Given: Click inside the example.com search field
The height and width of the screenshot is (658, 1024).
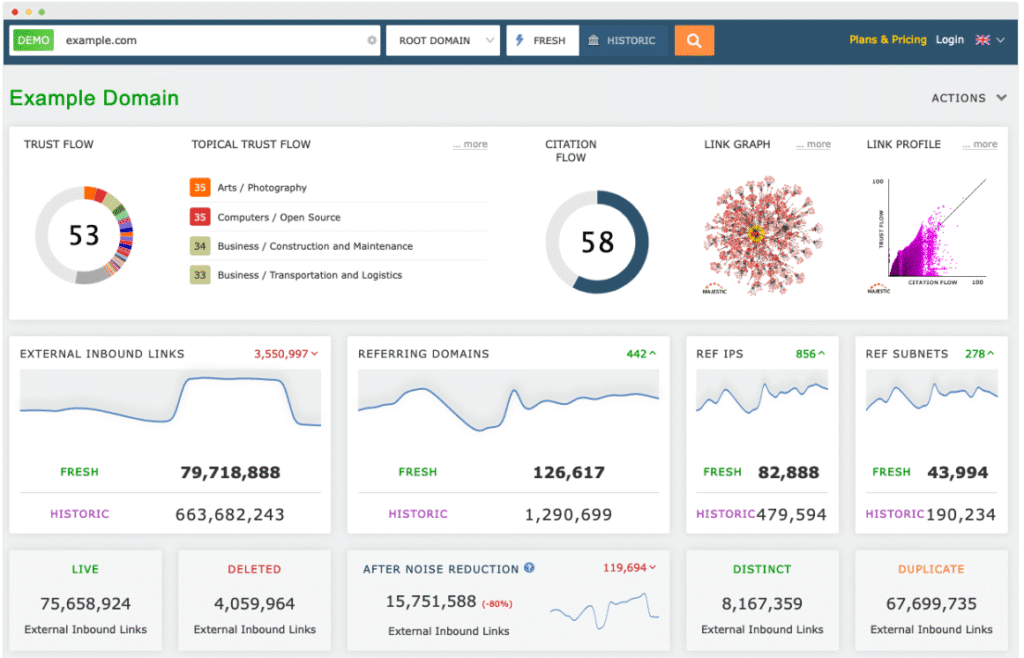Looking at the screenshot, I should click(x=200, y=40).
